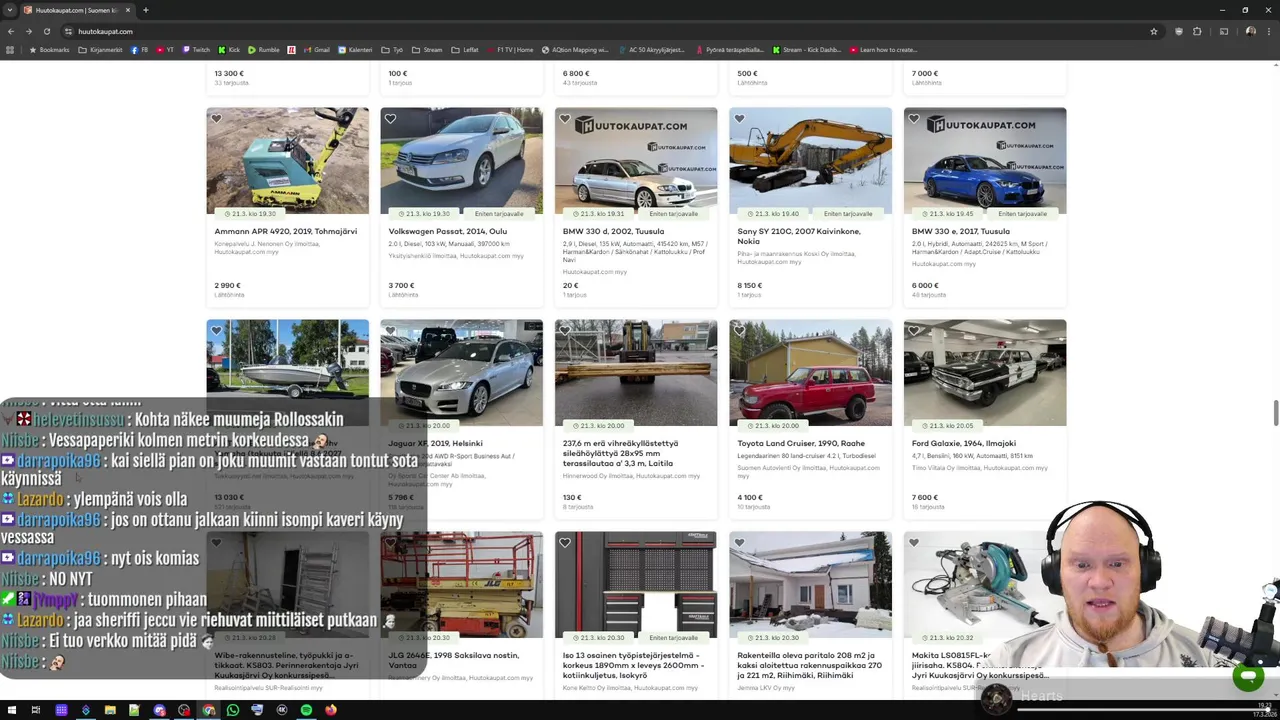Screen dimensions: 1280x720
Task: Open the chat support bubble
Action: click(1247, 677)
